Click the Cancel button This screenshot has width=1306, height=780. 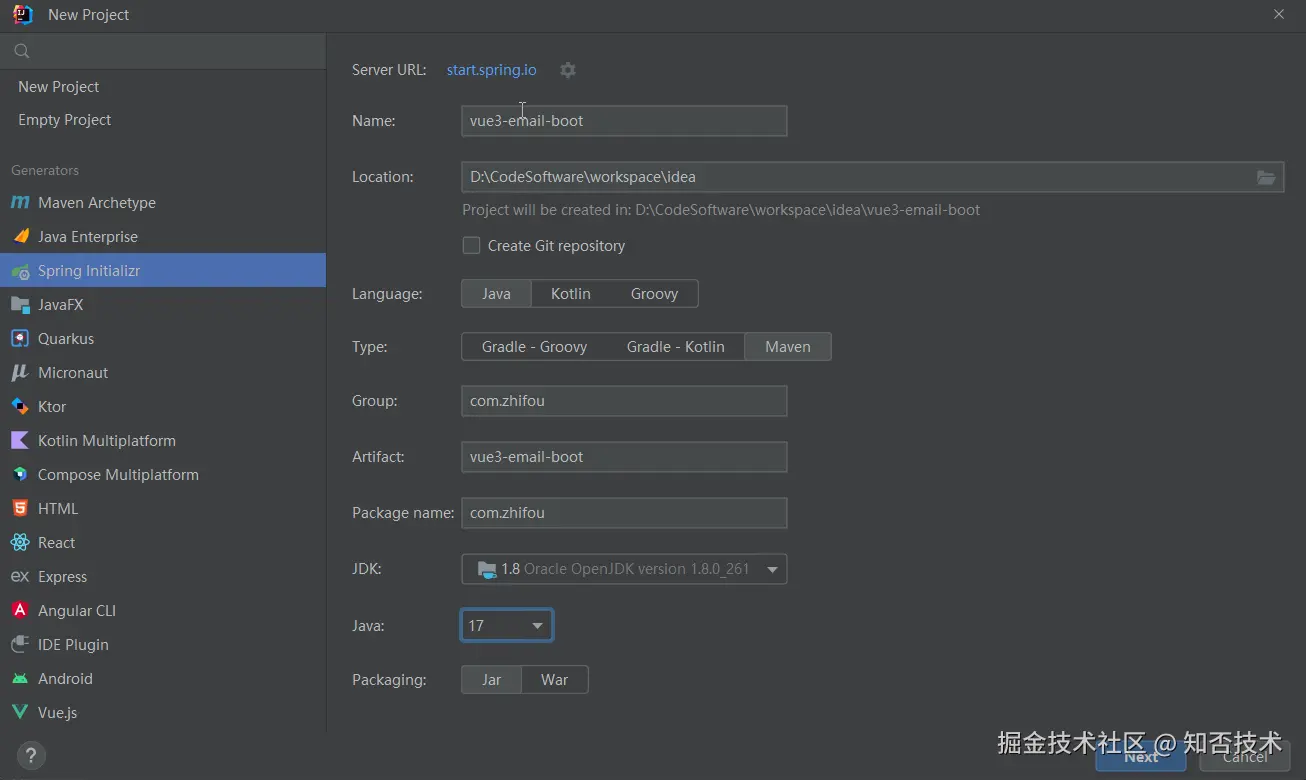coord(1245,757)
